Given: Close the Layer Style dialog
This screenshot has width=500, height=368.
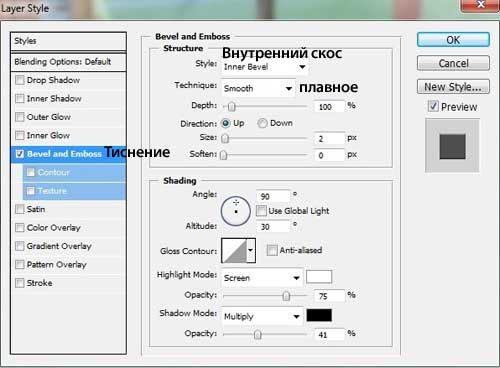Looking at the screenshot, I should (480, 5).
